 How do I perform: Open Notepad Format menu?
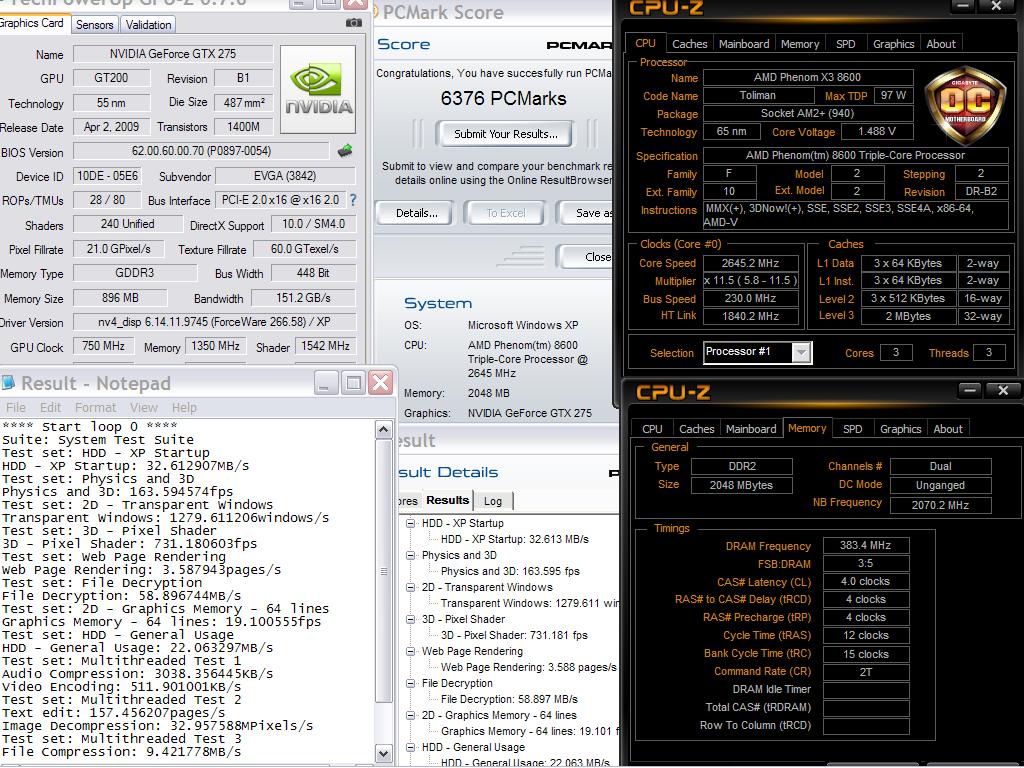click(x=95, y=408)
